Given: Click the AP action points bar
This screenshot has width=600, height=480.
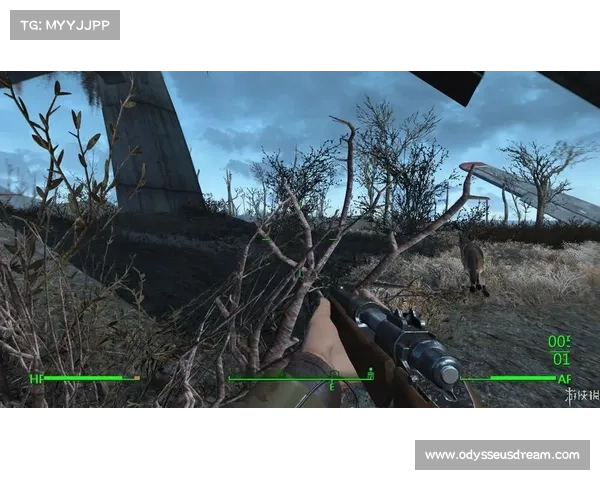Looking at the screenshot, I should (522, 378).
